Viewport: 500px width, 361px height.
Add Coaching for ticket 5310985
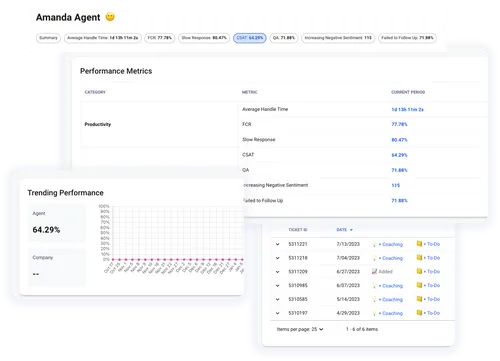pyautogui.click(x=391, y=286)
